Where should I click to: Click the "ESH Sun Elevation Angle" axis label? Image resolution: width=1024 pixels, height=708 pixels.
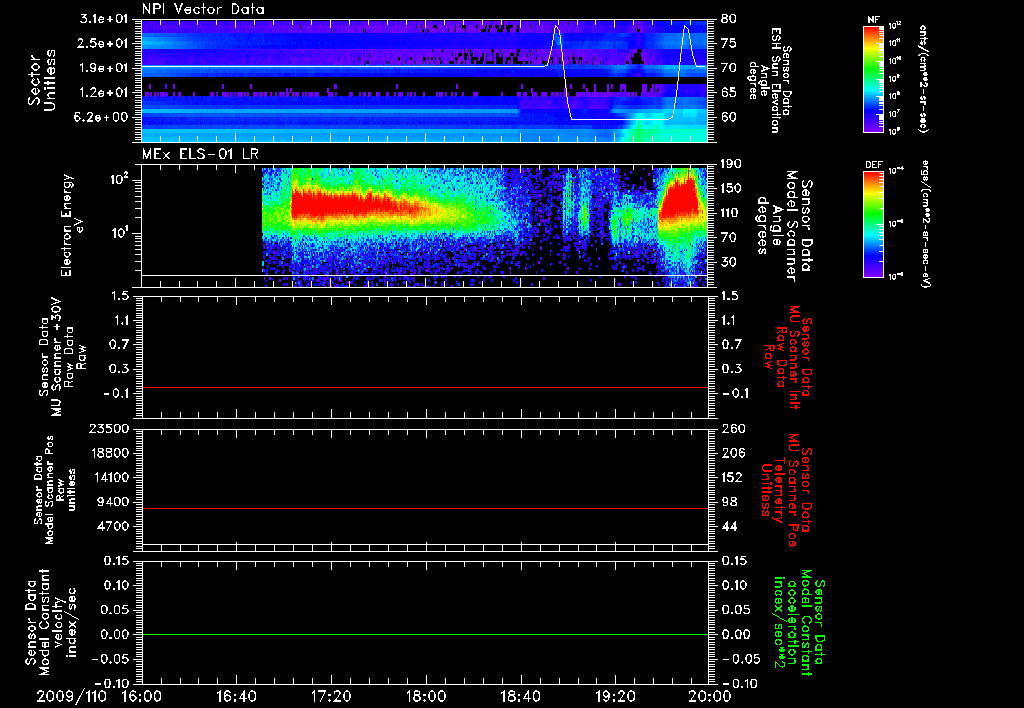[763, 80]
